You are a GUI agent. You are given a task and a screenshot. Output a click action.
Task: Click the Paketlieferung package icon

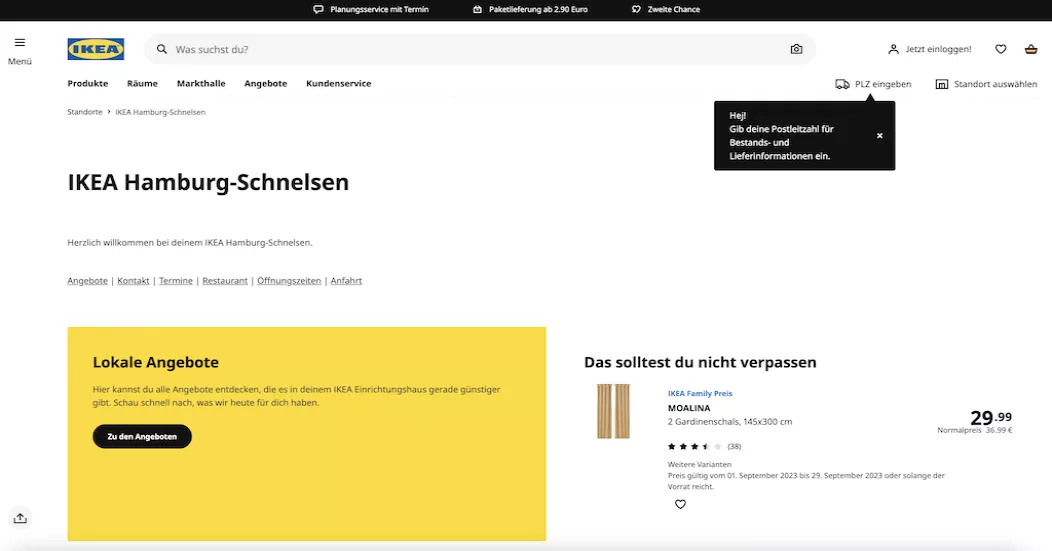pos(477,9)
